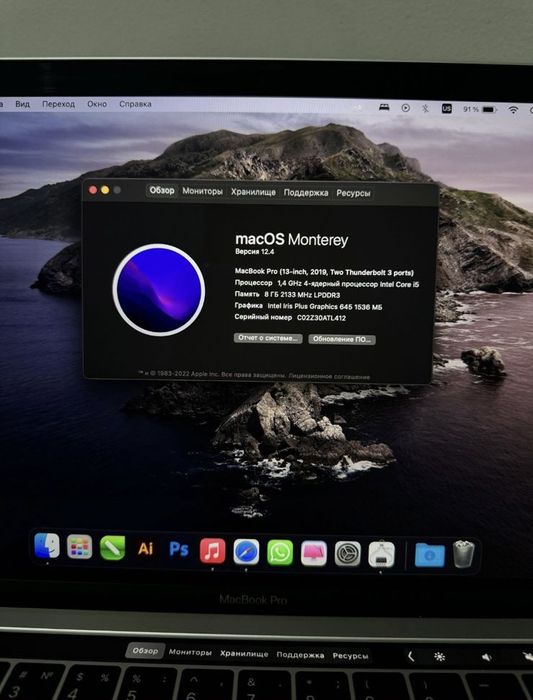Image resolution: width=533 pixels, height=700 pixels.
Task: Open WhatsApp from the Dock
Action: coord(280,553)
